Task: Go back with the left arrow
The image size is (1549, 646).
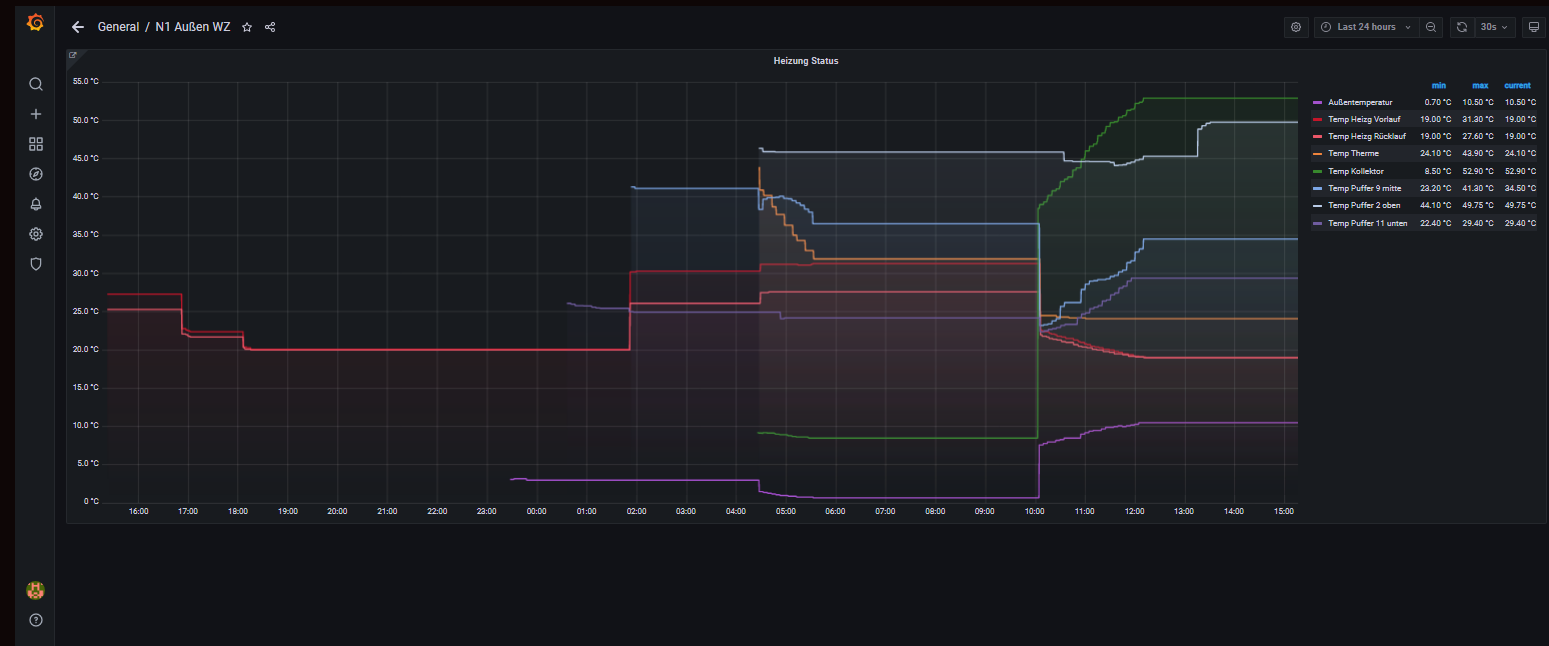Action: (78, 27)
